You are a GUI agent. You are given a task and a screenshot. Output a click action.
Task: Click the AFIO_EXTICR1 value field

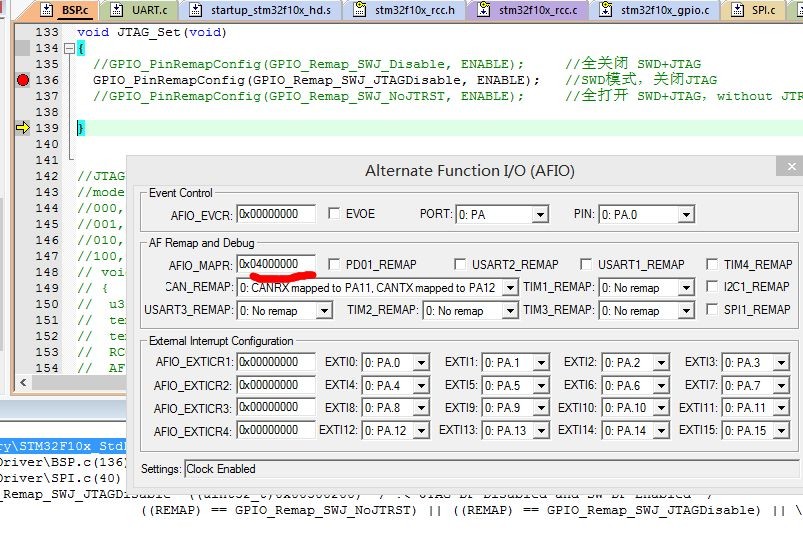click(x=276, y=362)
